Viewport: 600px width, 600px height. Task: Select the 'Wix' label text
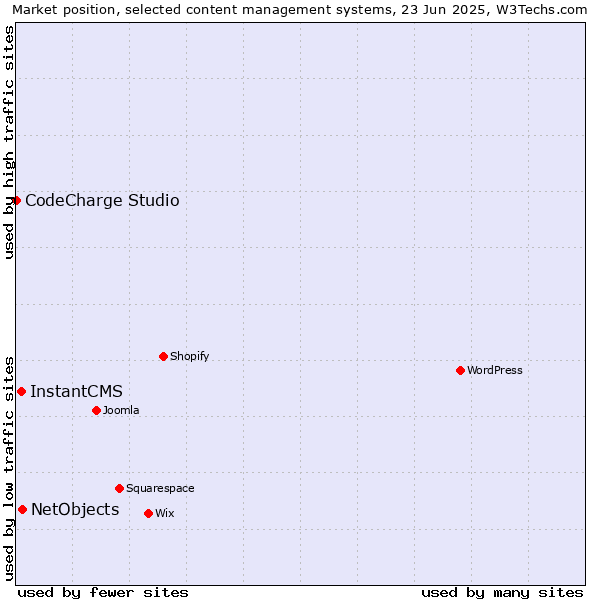coord(165,513)
